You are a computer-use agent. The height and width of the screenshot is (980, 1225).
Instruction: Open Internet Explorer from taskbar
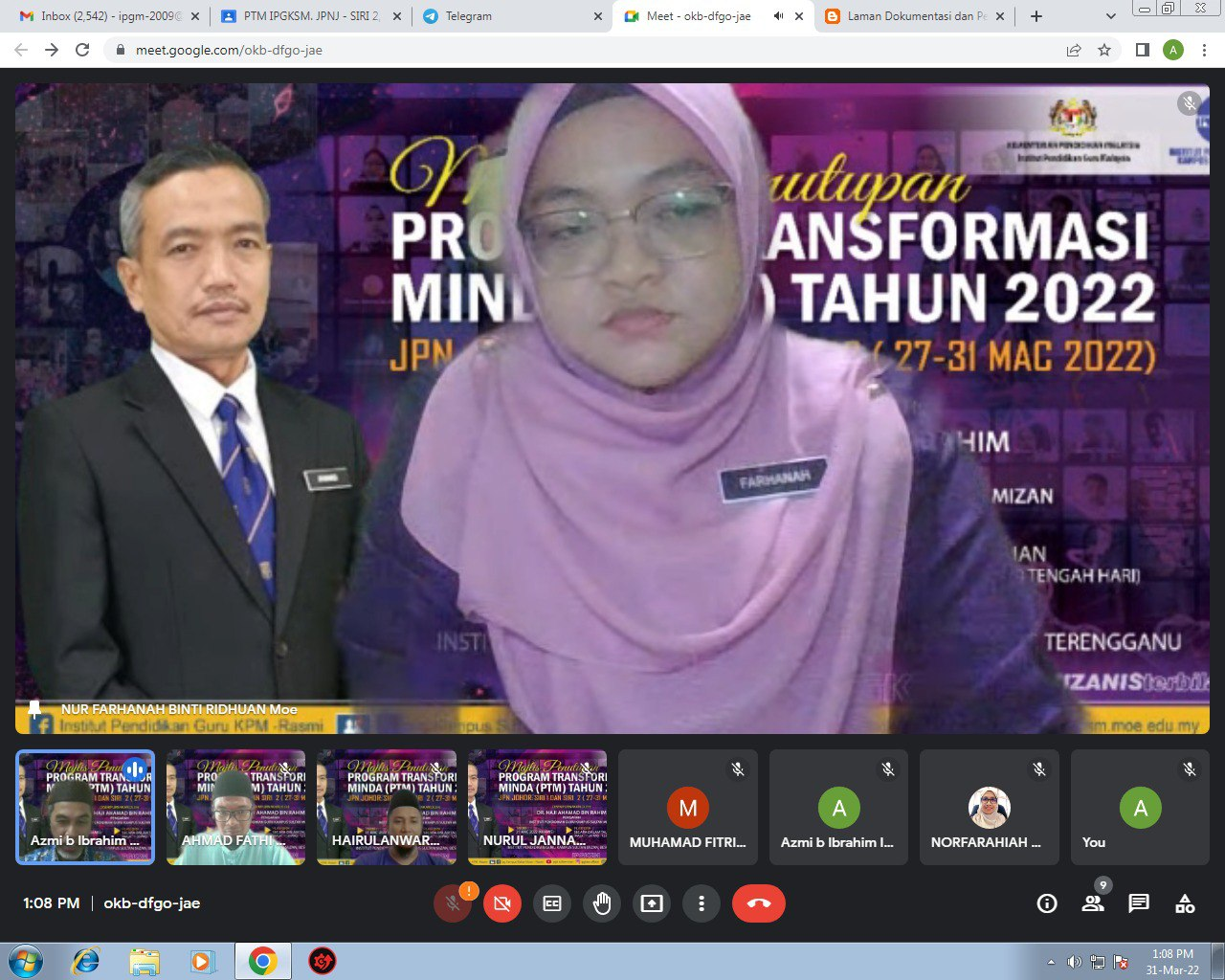click(86, 961)
